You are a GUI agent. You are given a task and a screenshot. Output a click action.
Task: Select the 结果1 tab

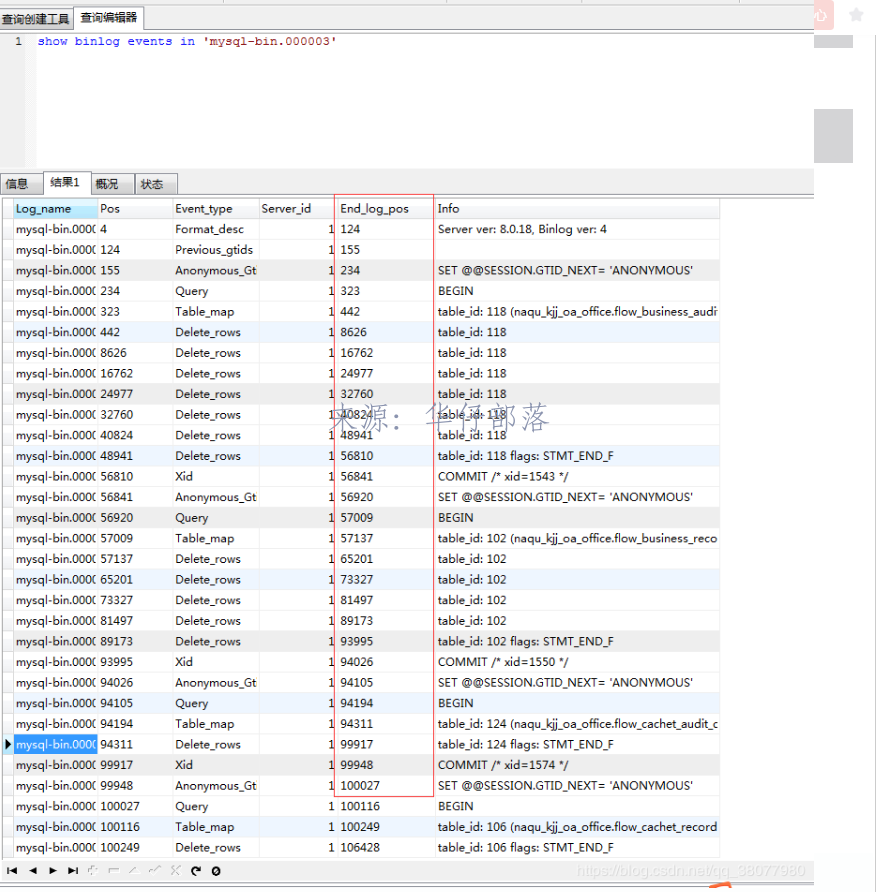[65, 182]
